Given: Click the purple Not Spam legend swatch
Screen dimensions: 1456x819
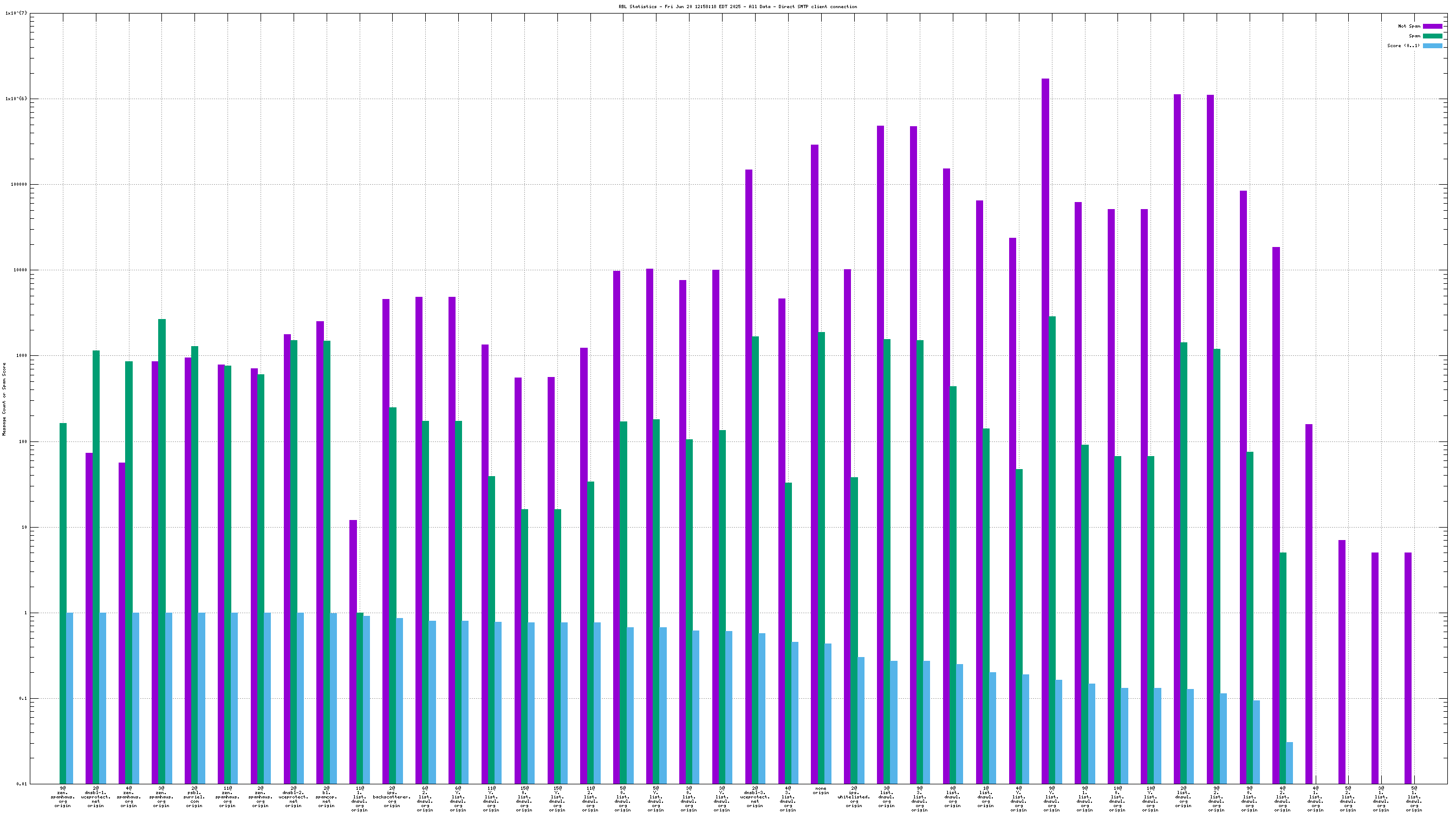Looking at the screenshot, I should pos(1432,26).
